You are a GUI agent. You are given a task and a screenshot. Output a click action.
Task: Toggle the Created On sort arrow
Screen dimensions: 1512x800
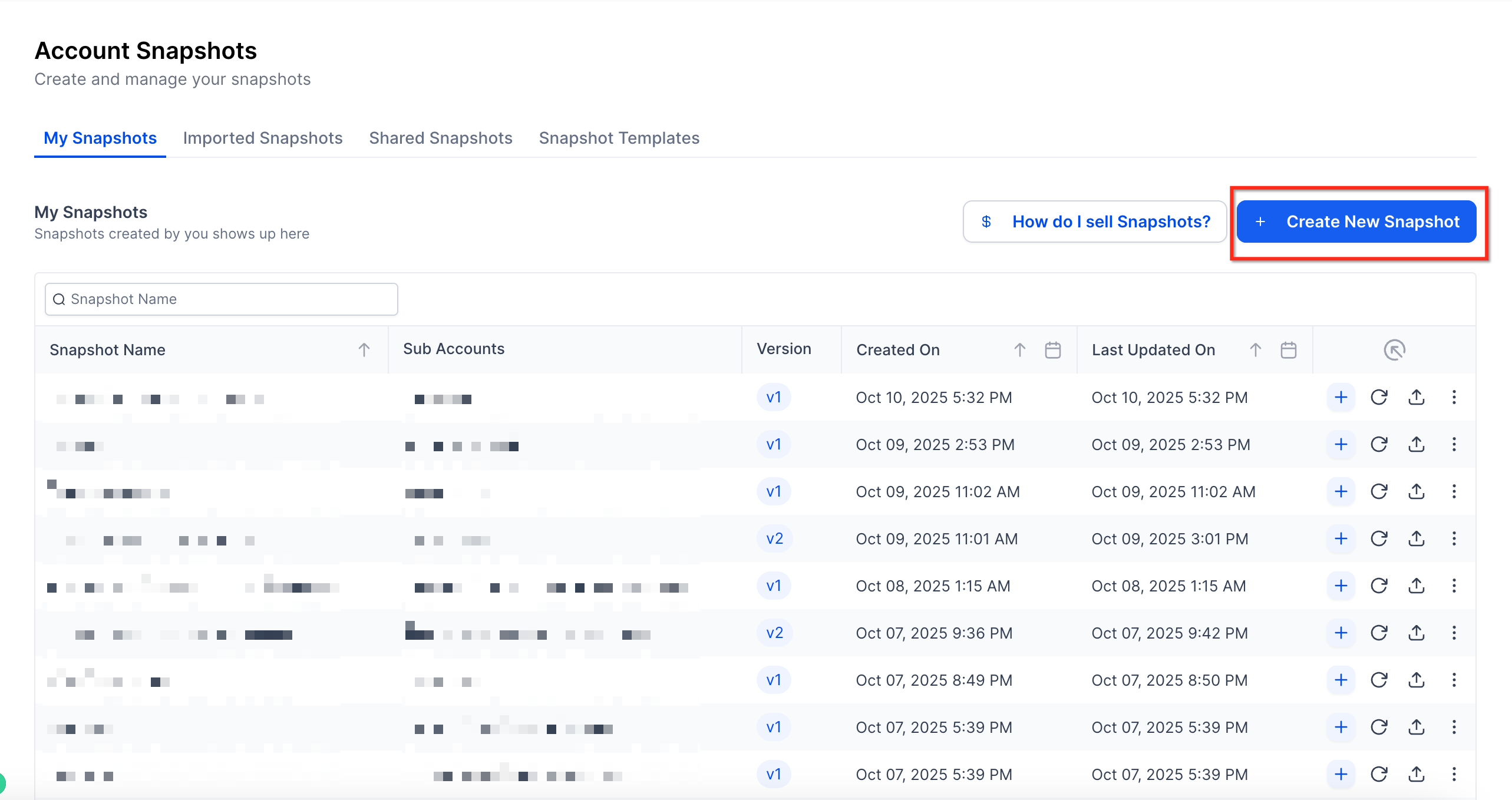tap(1019, 350)
